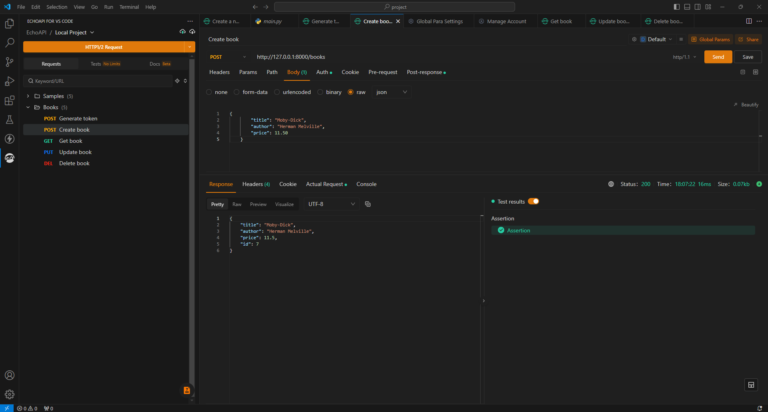Toggle the Test results switch
768x412 pixels.
click(533, 201)
